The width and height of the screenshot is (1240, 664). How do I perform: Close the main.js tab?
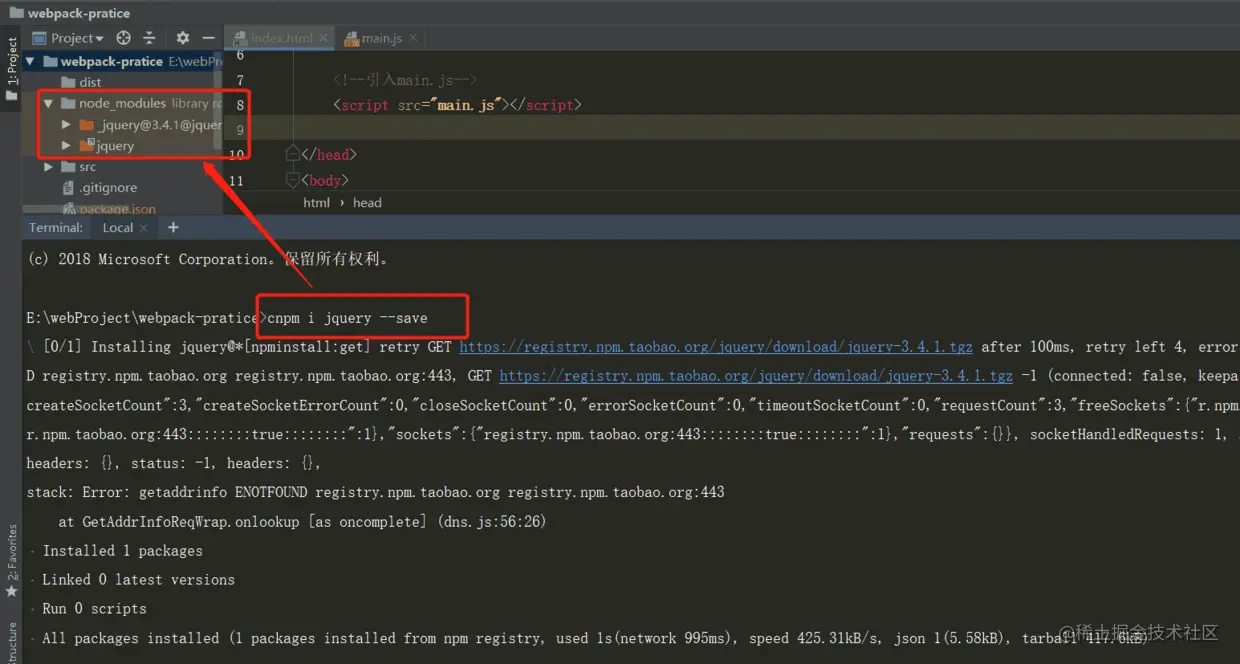[412, 38]
